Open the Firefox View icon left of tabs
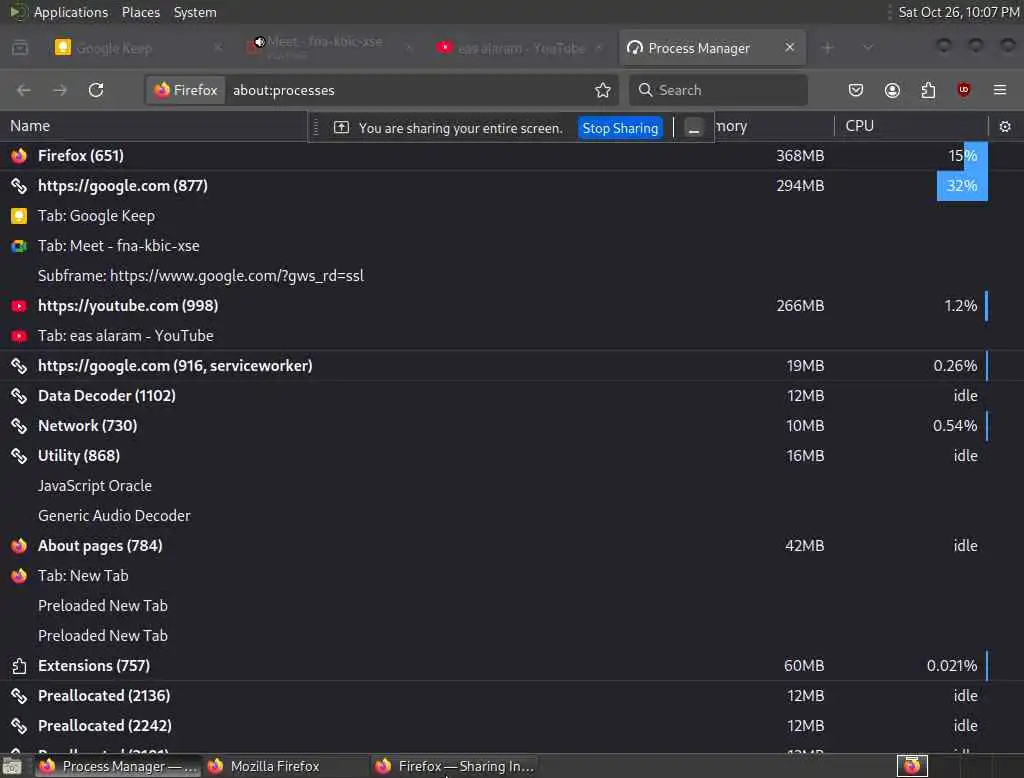The image size is (1024, 778). [x=20, y=48]
